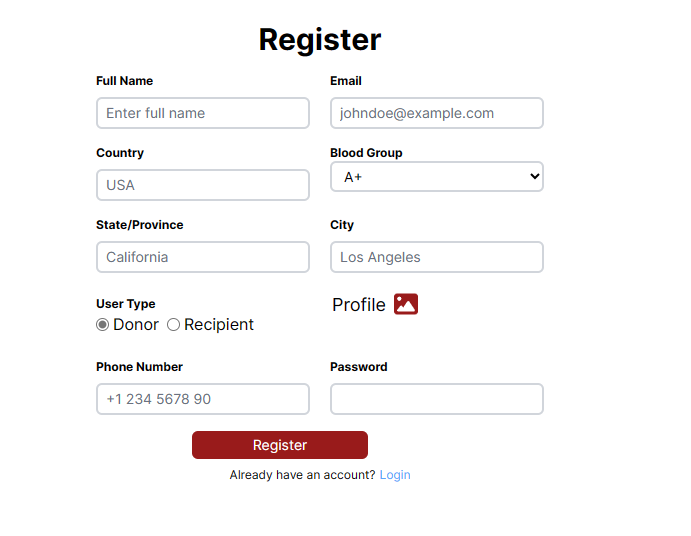Select the Donor radio button
The width and height of the screenshot is (691, 536).
click(x=102, y=325)
